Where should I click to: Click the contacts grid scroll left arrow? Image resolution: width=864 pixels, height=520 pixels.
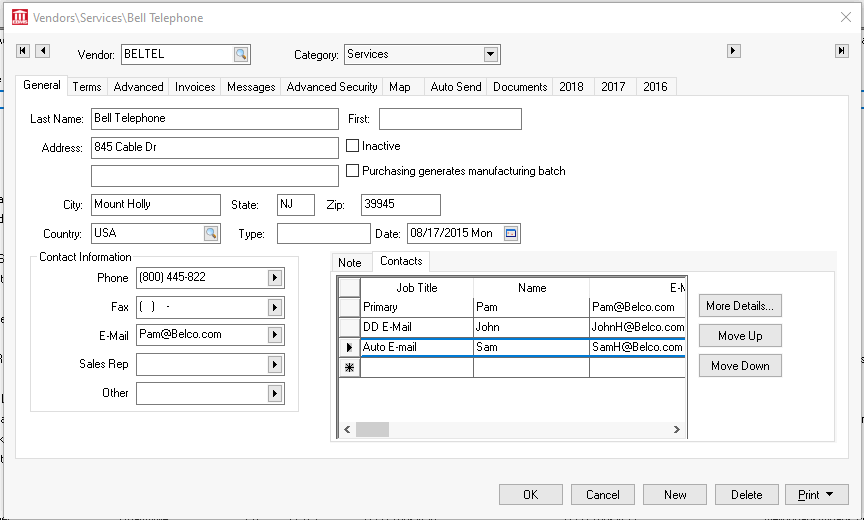(x=347, y=430)
